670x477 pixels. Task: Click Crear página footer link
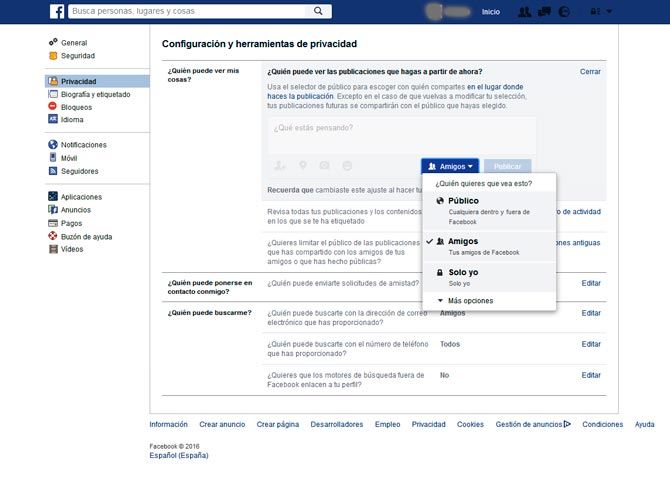(x=278, y=424)
